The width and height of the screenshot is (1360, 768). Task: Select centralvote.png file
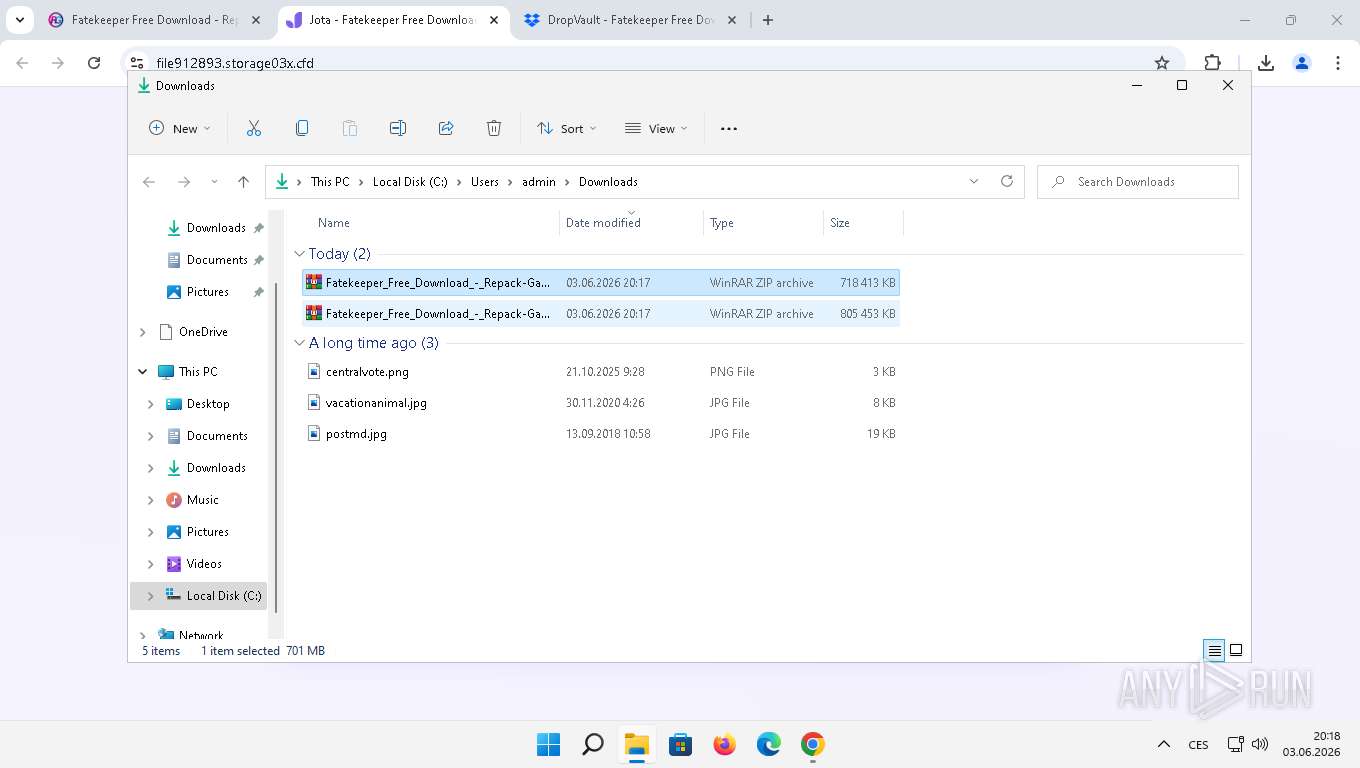click(601, 372)
